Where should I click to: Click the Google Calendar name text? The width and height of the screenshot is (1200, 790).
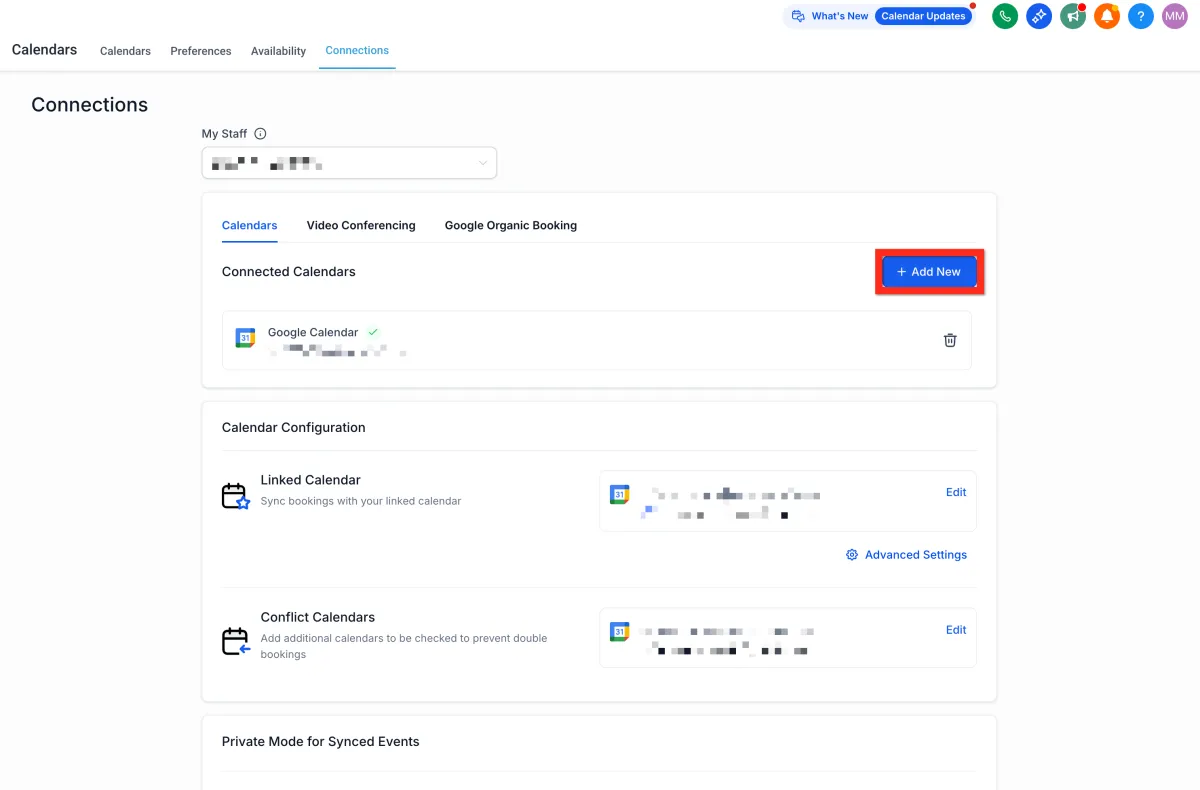[x=313, y=332]
